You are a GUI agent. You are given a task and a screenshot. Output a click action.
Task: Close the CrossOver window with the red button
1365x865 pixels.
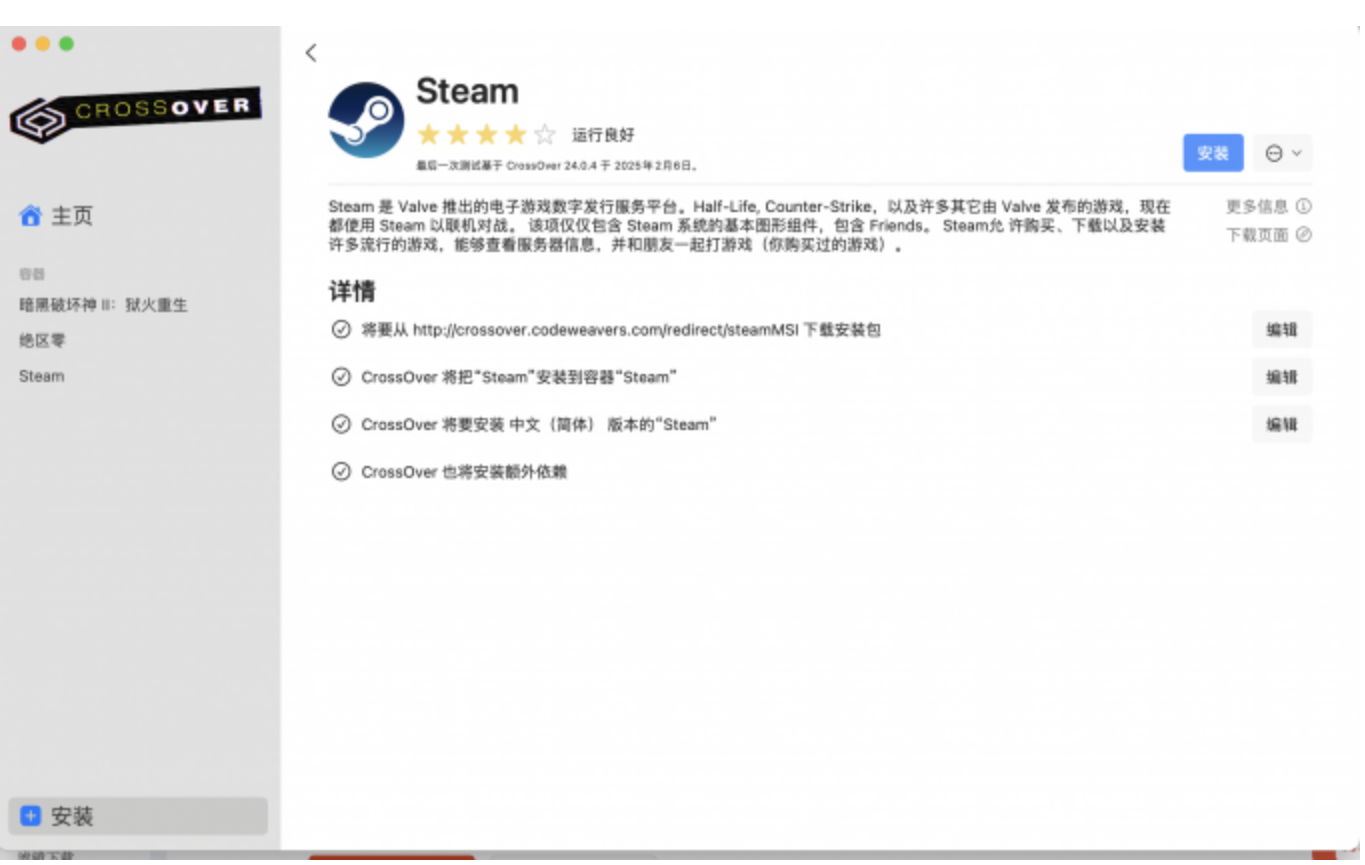click(18, 44)
